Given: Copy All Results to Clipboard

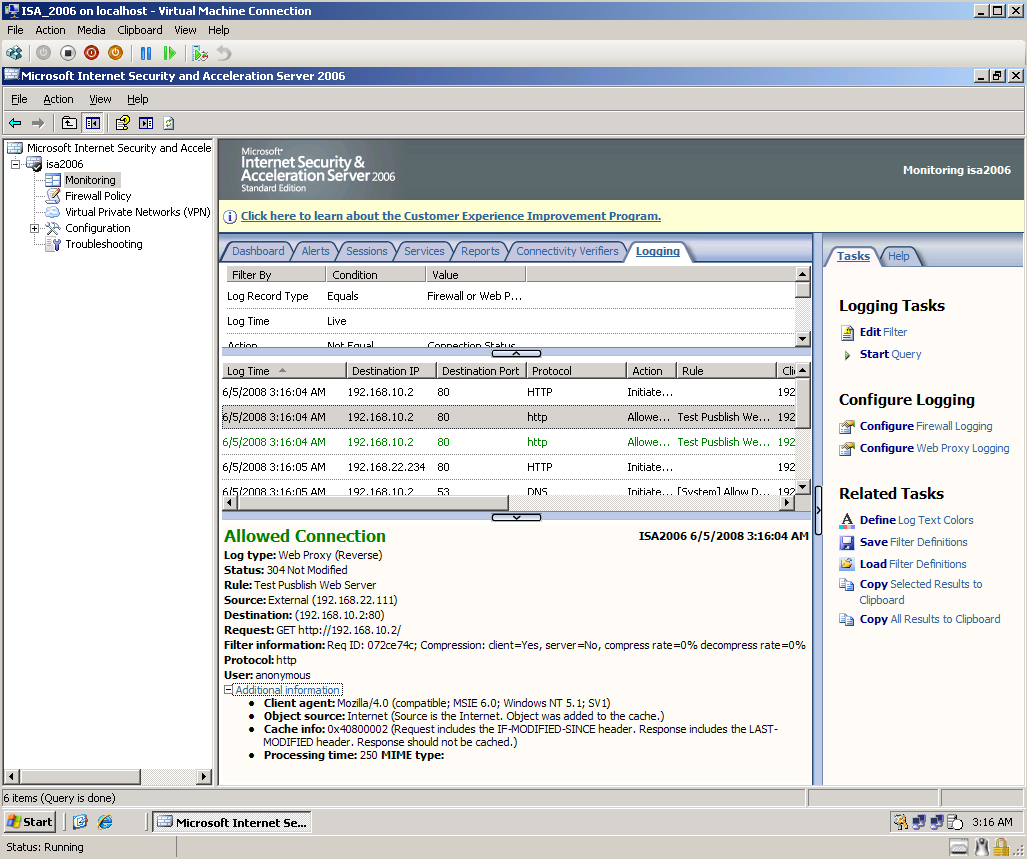Looking at the screenshot, I should pyautogui.click(x=929, y=619).
